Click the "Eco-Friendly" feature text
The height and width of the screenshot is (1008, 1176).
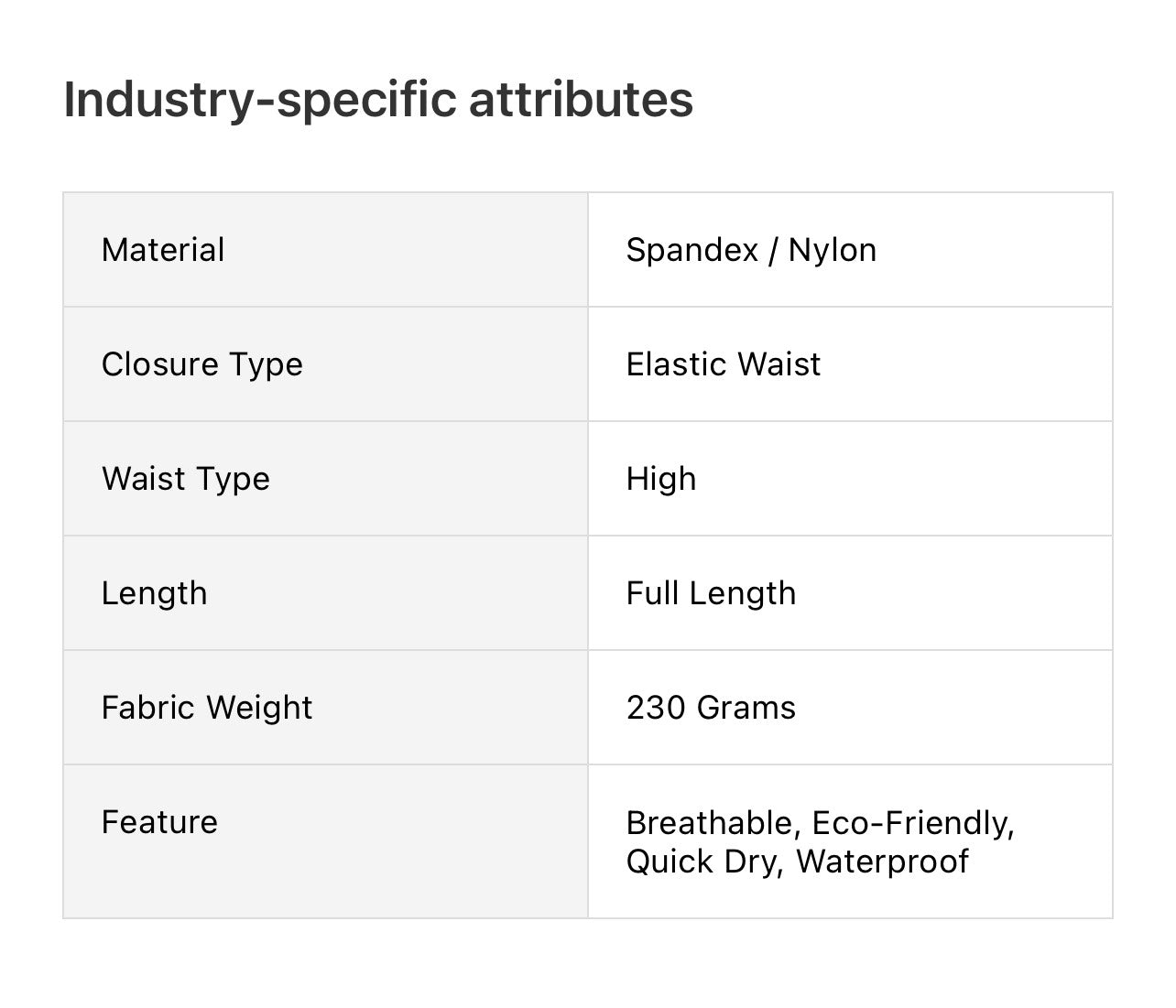(912, 823)
